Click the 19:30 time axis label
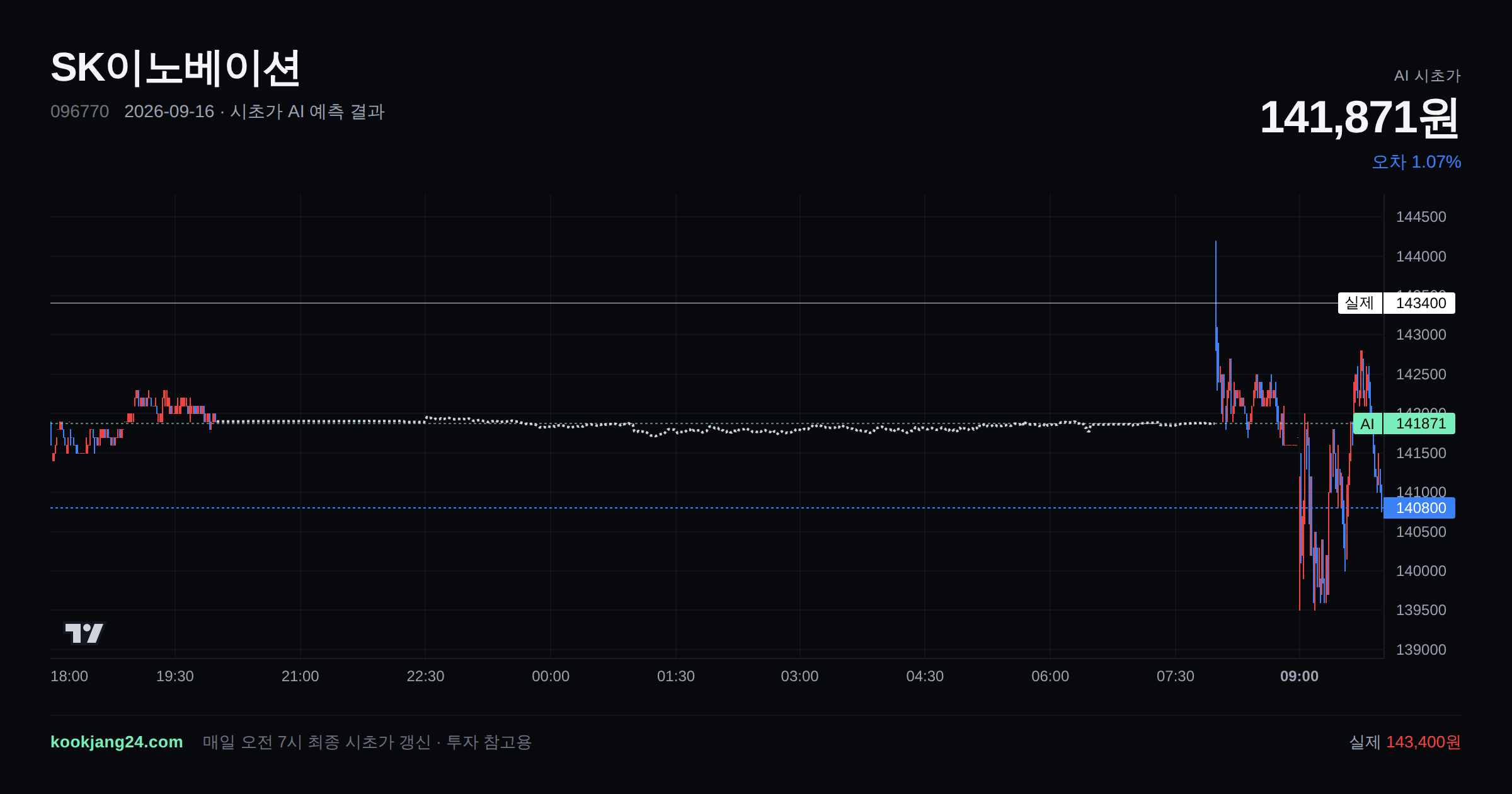The height and width of the screenshot is (794, 1512). [175, 676]
